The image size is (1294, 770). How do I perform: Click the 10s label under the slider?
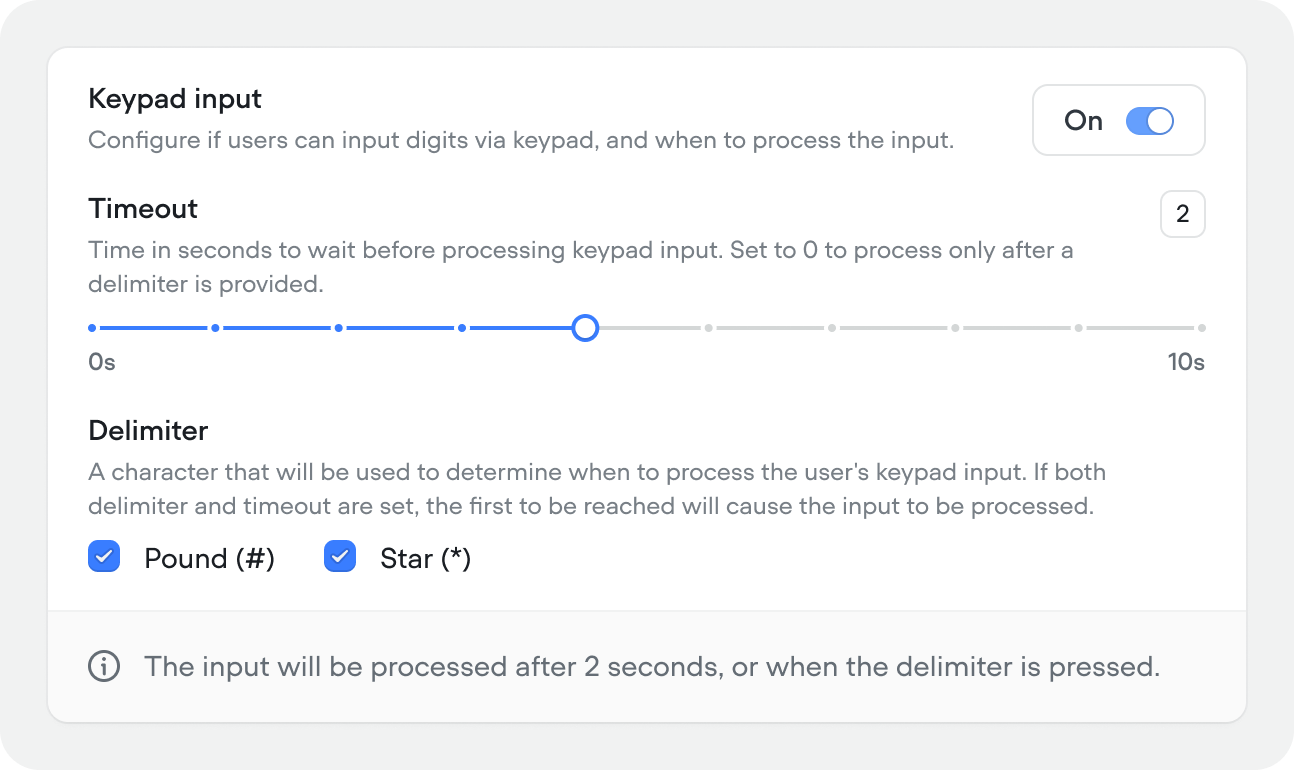[1186, 361]
